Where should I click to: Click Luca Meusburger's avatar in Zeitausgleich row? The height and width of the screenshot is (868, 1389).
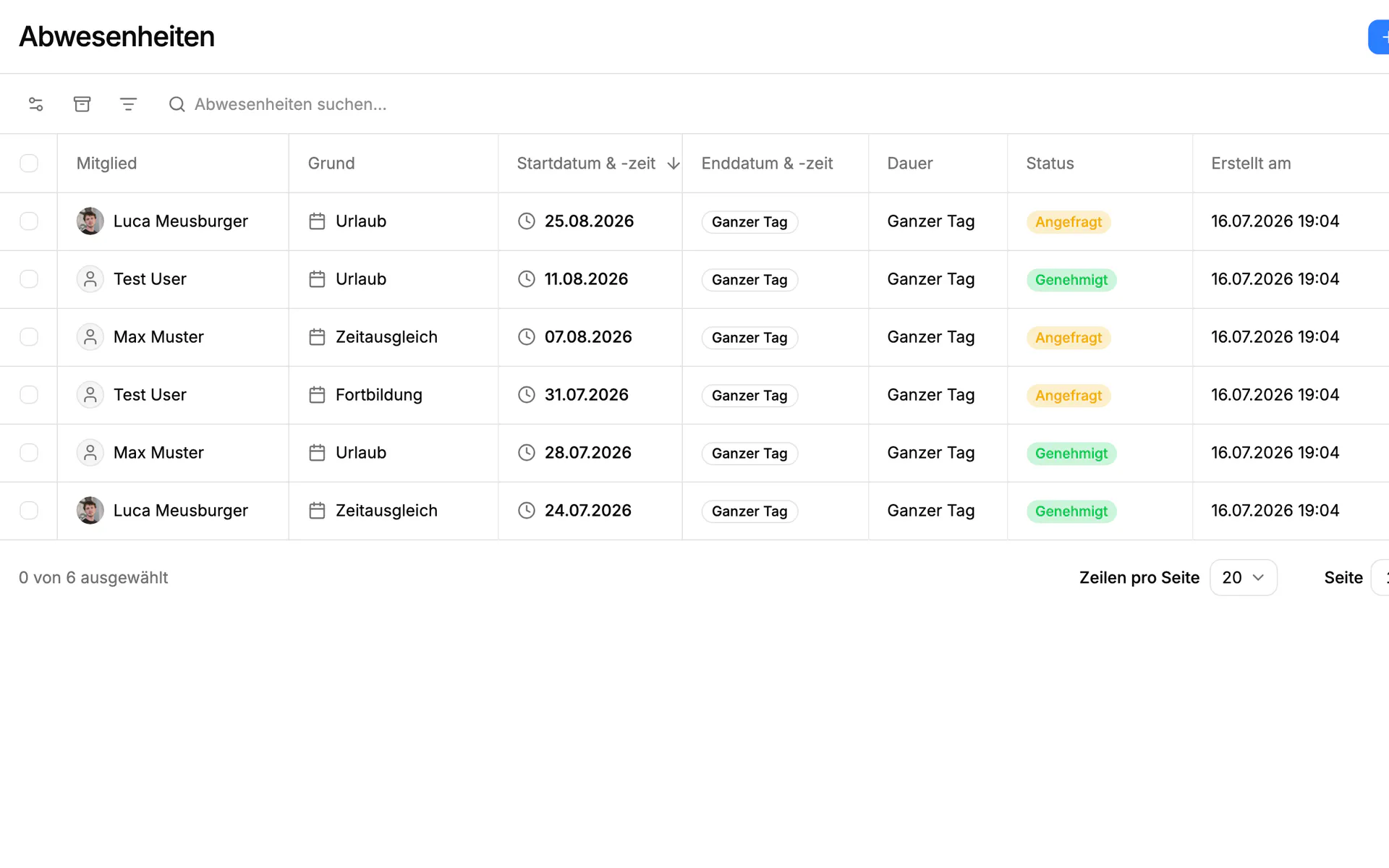tap(90, 511)
